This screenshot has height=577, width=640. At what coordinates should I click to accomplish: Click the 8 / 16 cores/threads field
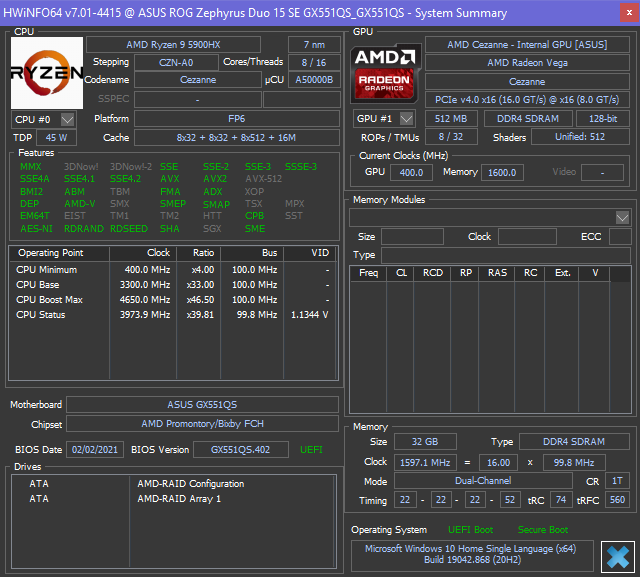coord(314,62)
